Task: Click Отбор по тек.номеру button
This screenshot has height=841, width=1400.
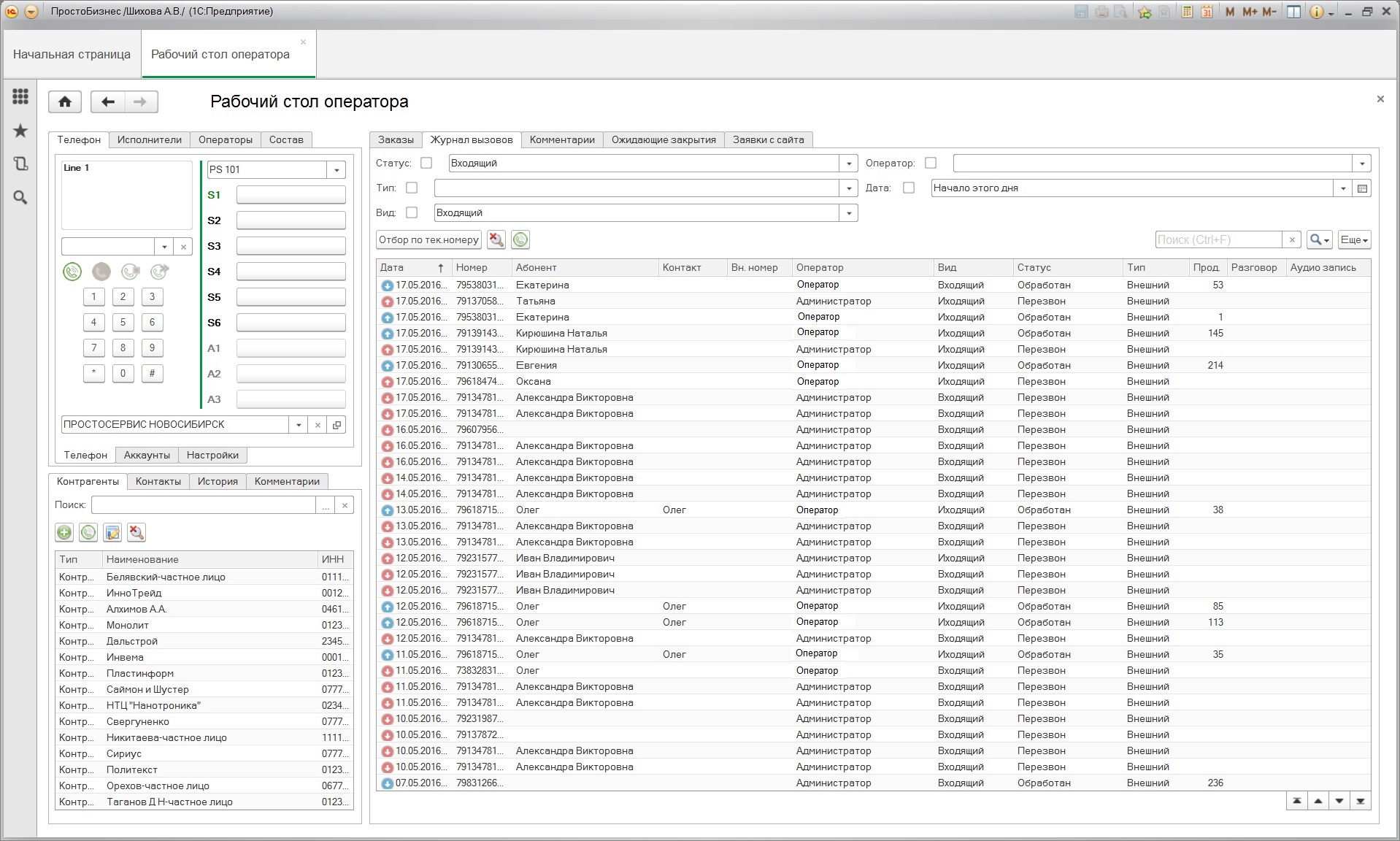Action: click(x=428, y=239)
